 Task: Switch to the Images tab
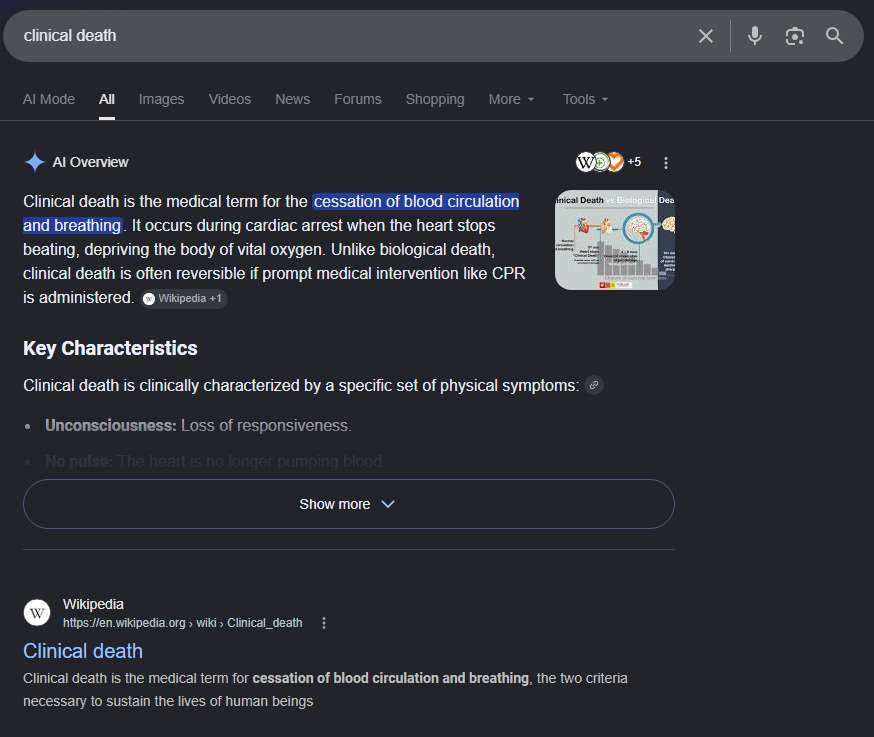[161, 99]
